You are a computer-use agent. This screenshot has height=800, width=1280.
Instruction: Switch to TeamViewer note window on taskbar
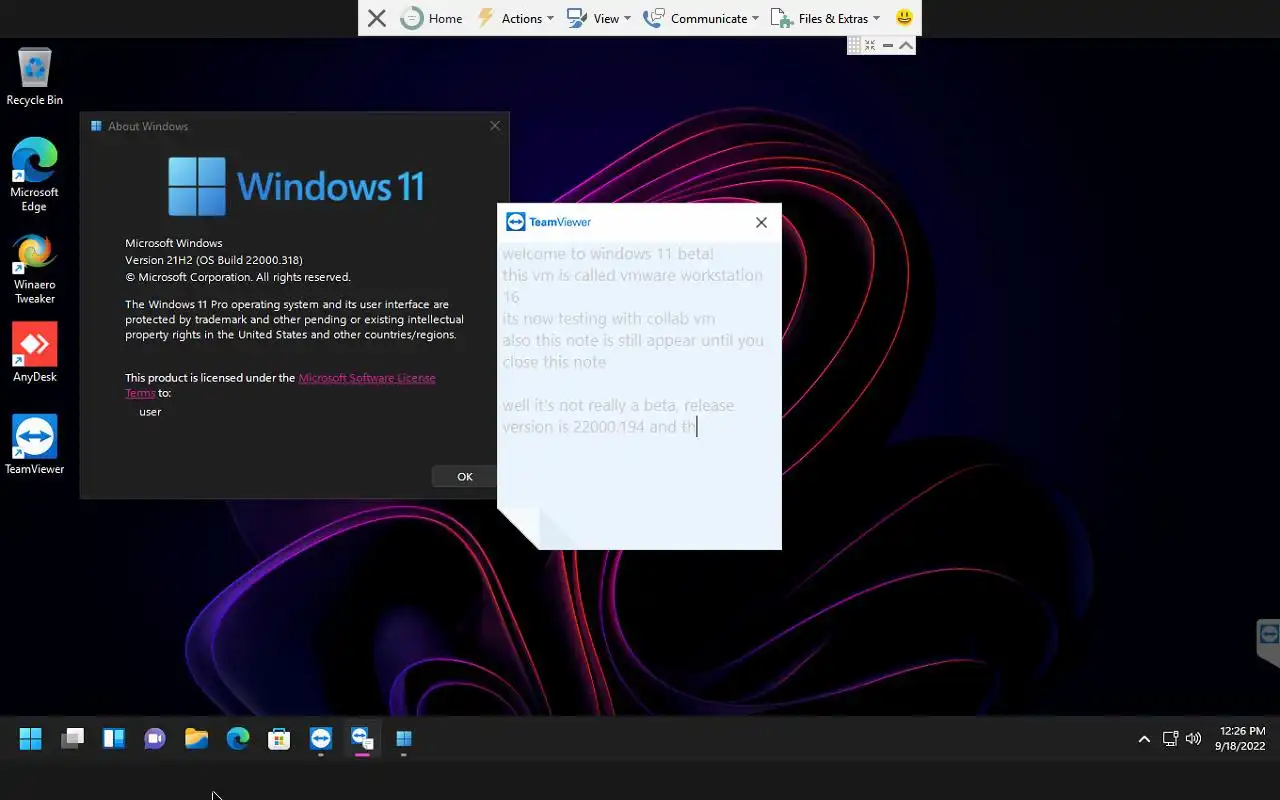coord(362,739)
